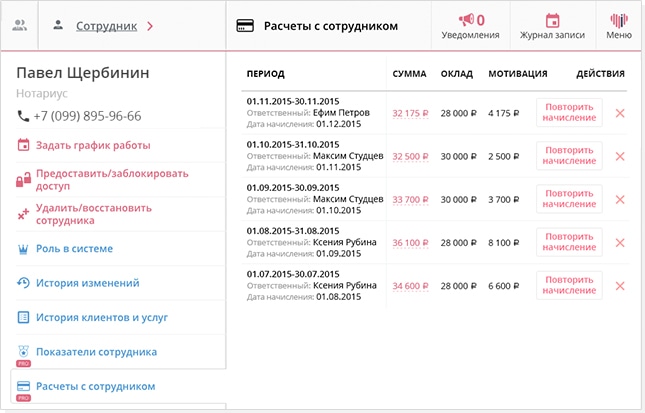Choose Удалить/восстановить сотрудника
This screenshot has width=645, height=413.
(93, 214)
